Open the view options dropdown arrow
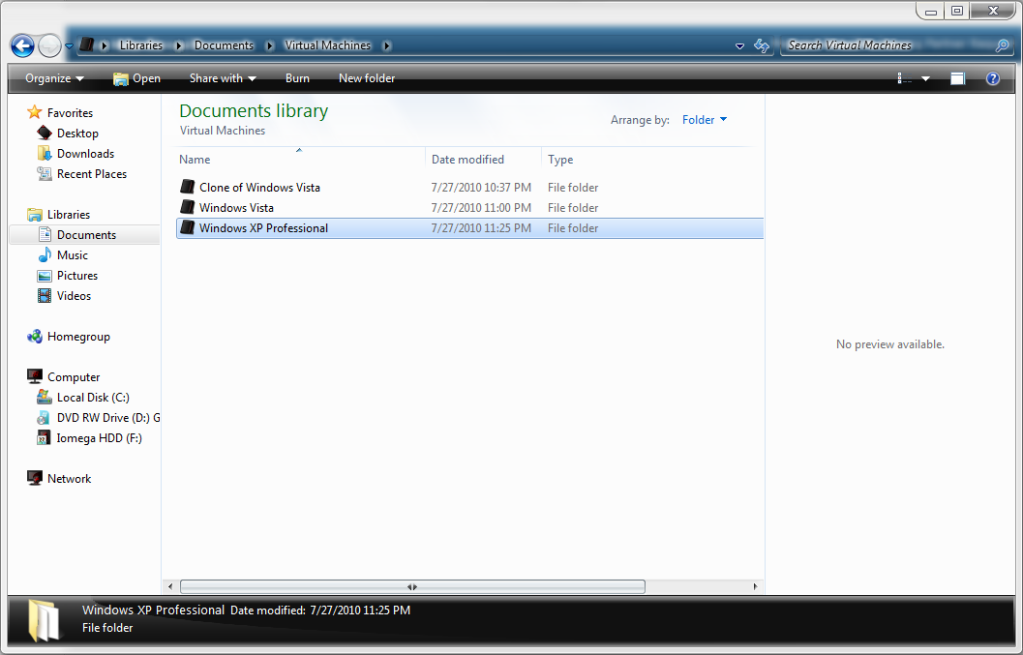This screenshot has height=655, width=1023. 925,78
